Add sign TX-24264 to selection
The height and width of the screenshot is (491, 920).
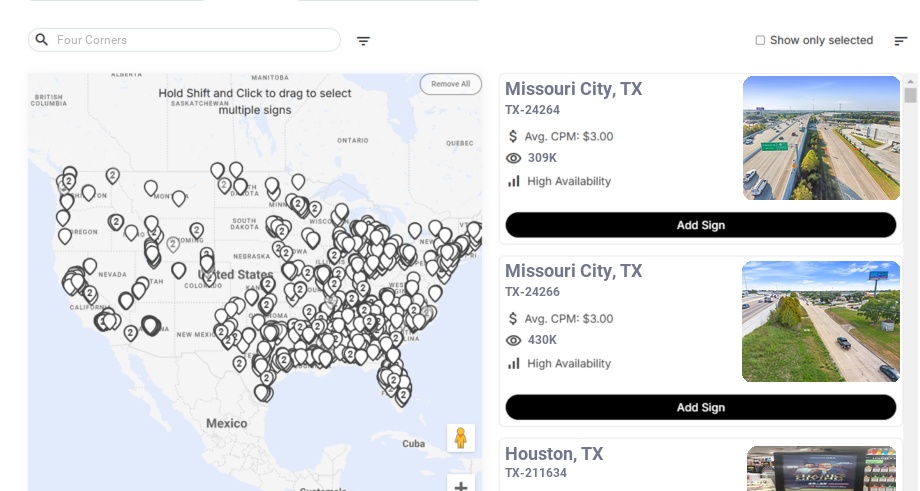tap(700, 225)
